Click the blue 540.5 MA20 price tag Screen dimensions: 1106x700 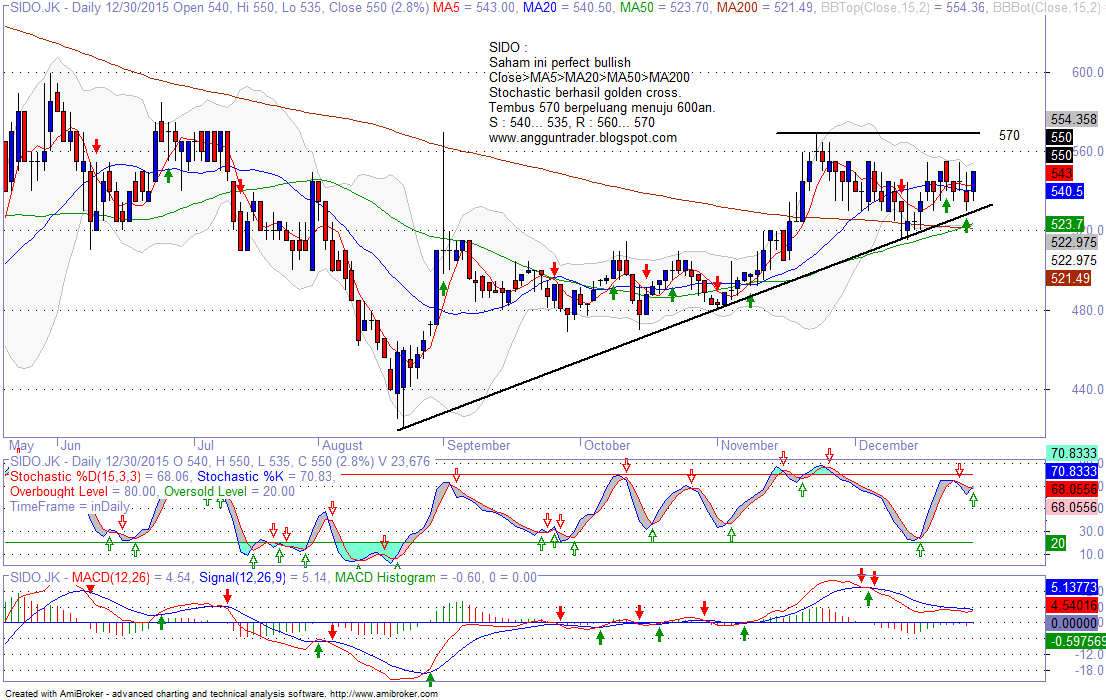point(1066,191)
